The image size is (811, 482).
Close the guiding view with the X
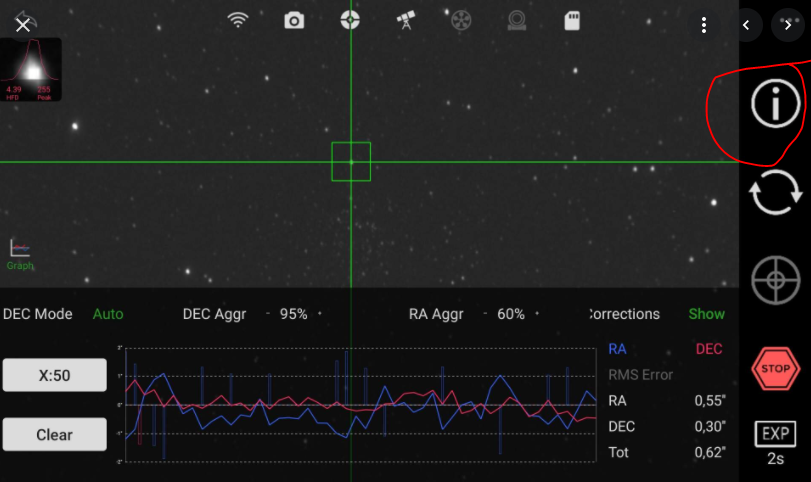(x=23, y=24)
